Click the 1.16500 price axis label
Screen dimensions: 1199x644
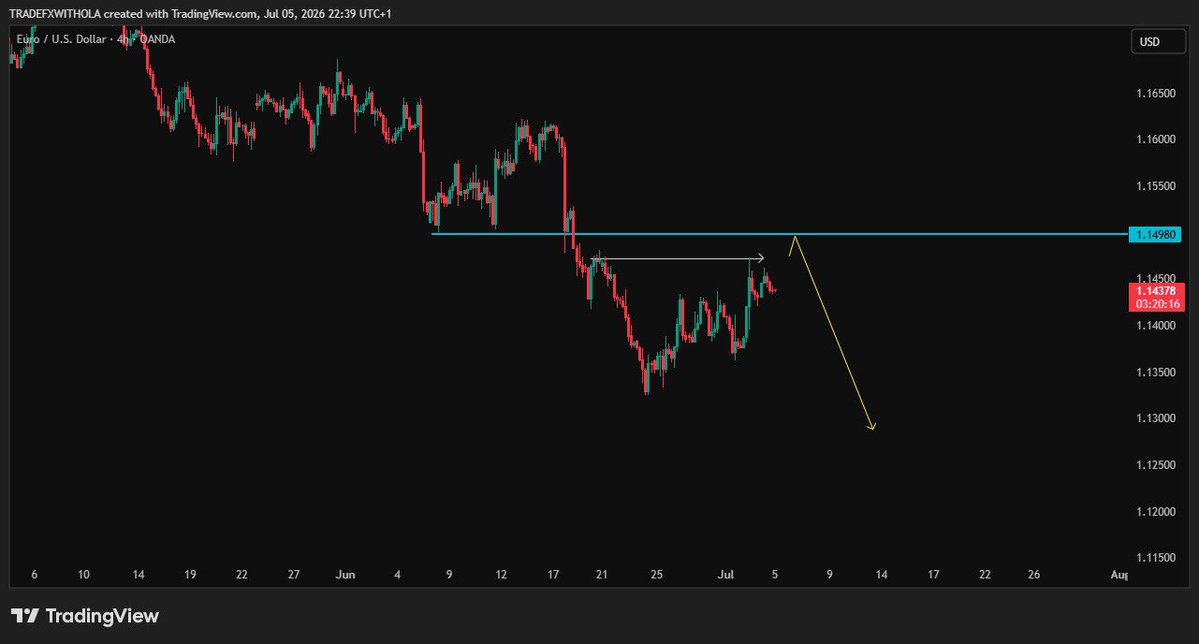[x=1155, y=93]
